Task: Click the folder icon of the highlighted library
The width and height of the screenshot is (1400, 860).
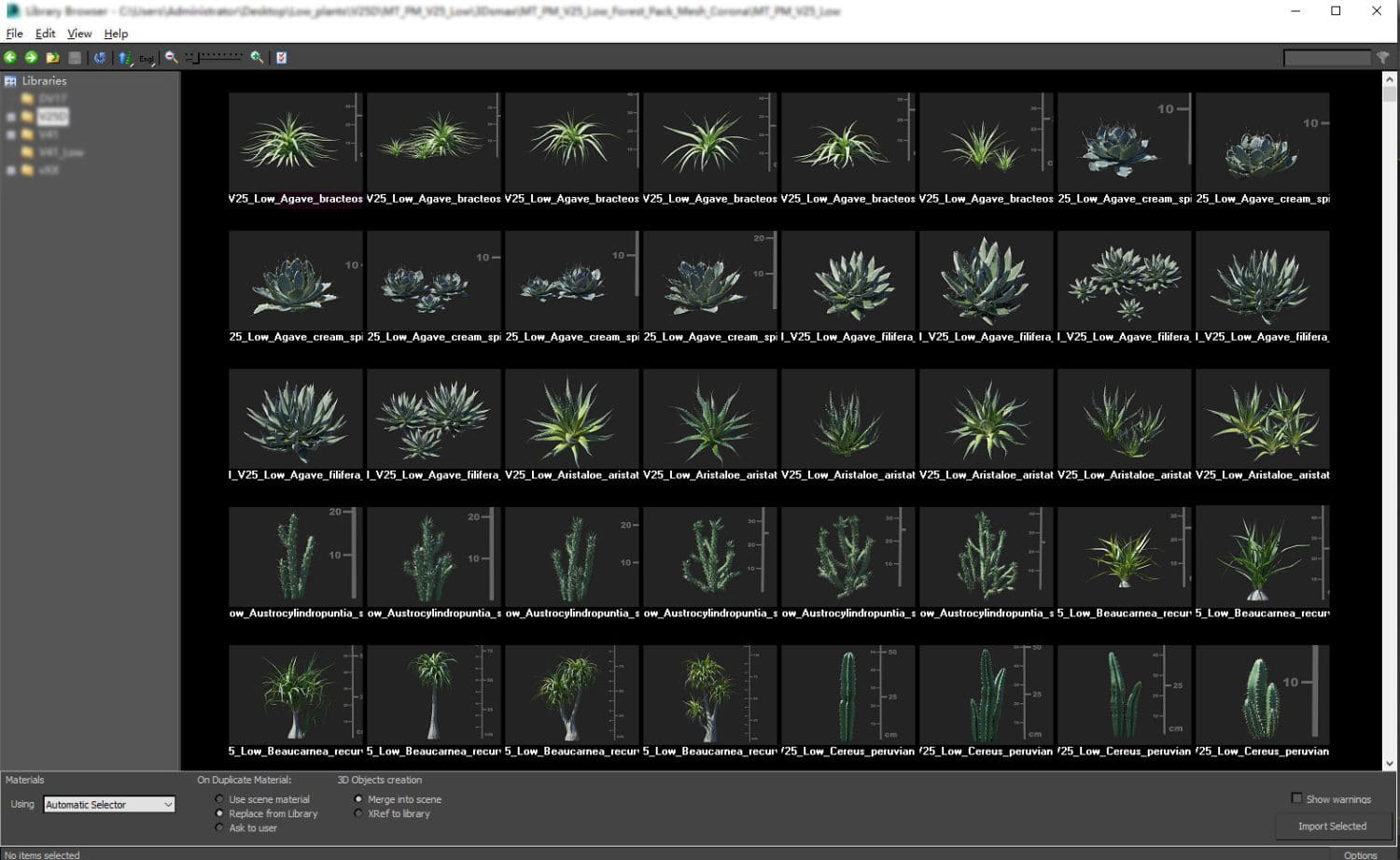Action: click(x=28, y=117)
